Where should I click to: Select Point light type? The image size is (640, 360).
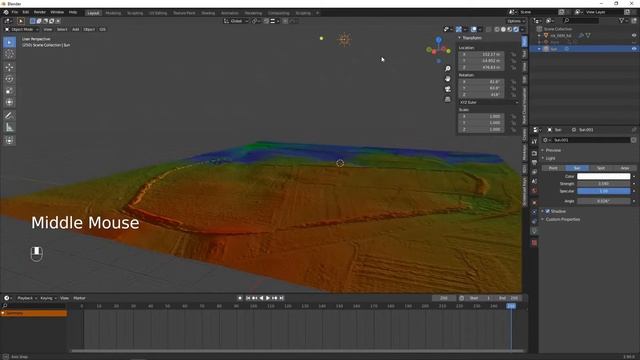click(x=553, y=168)
